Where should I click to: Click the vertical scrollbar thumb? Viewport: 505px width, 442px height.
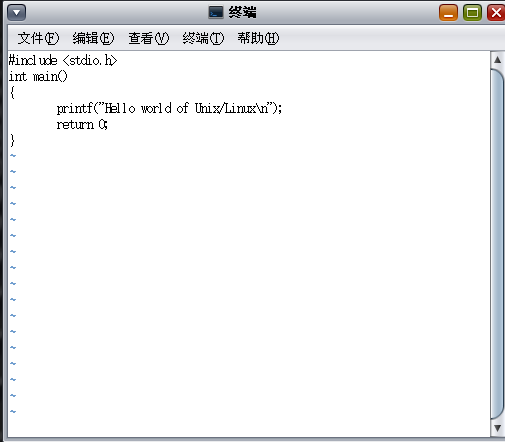pyautogui.click(x=497, y=244)
